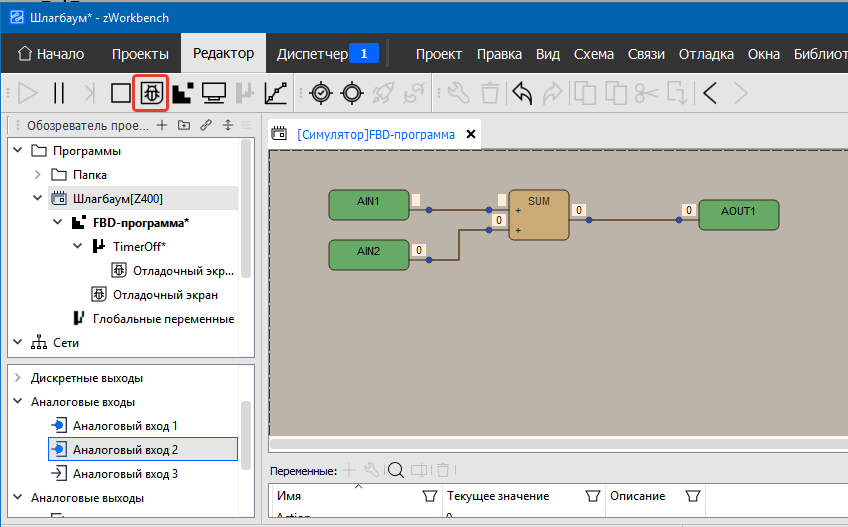Image resolution: width=848 pixels, height=527 pixels.
Task: Close the FBD-программа simulator tab
Action: [x=470, y=134]
